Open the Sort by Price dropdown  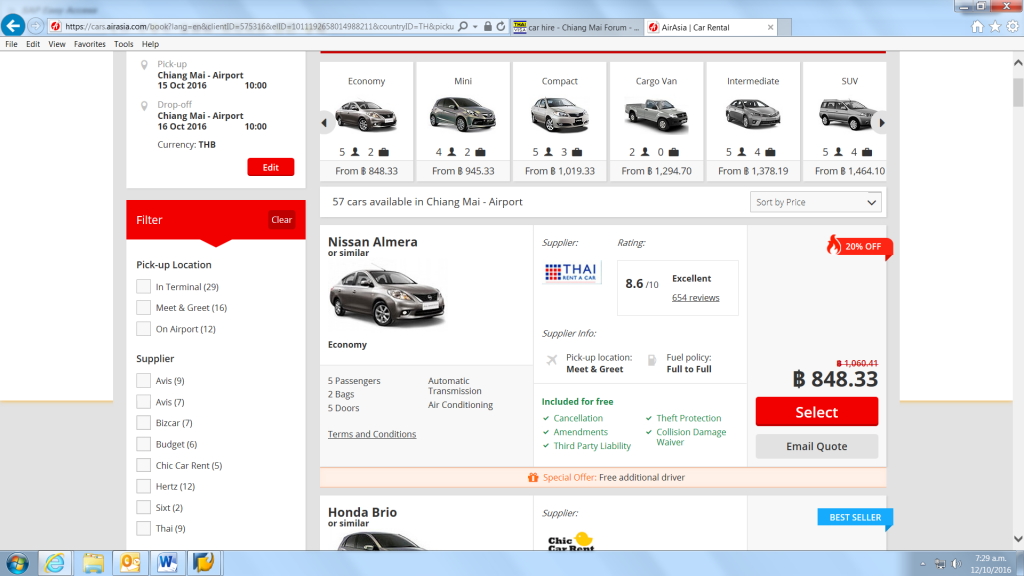point(816,202)
